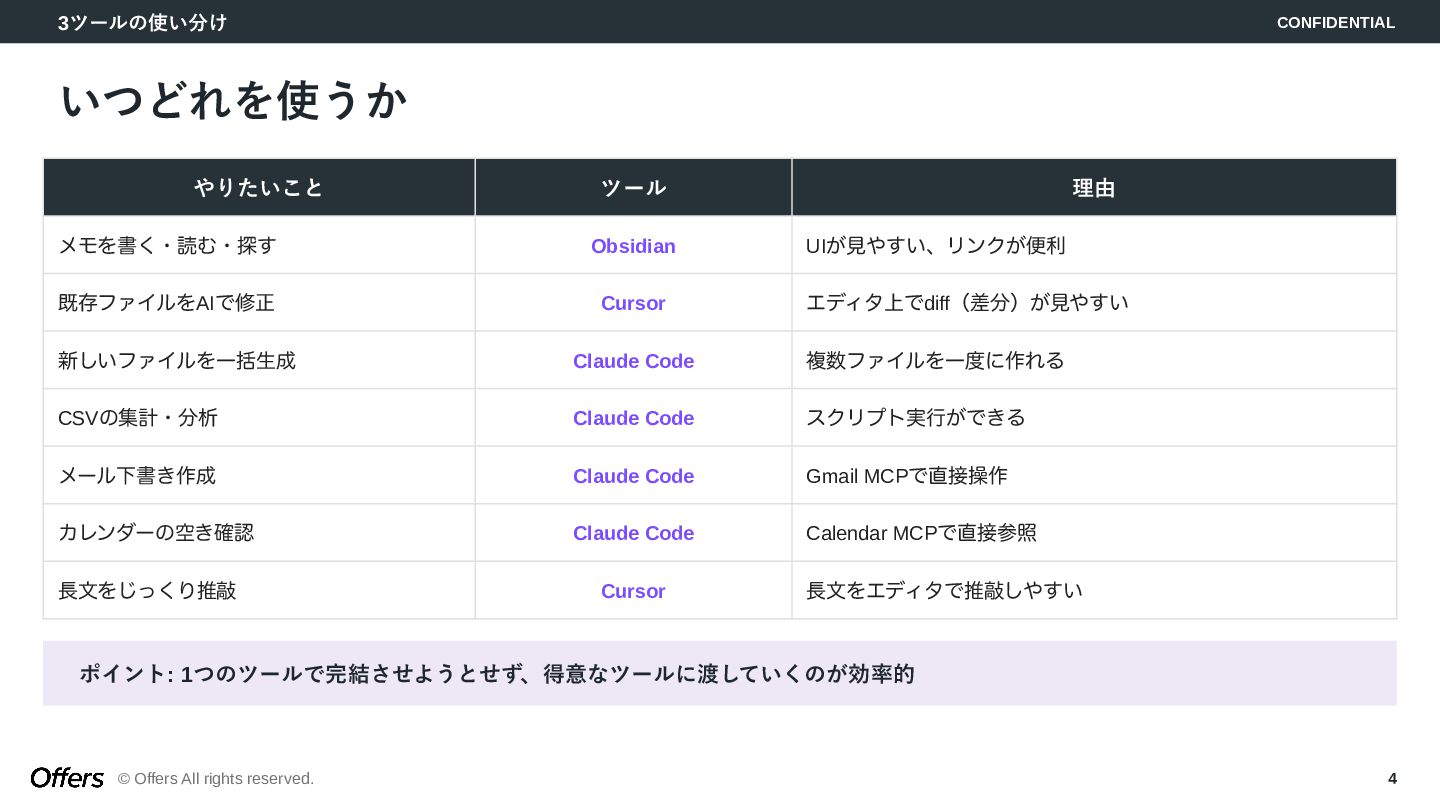Click the purple Obsidian tool name

coord(633,246)
